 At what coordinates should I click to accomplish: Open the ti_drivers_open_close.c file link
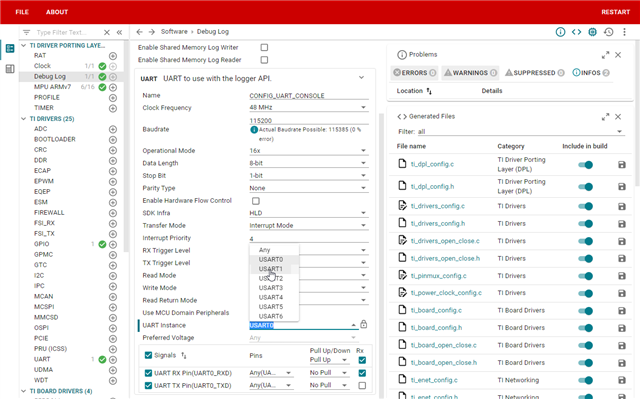point(445,241)
